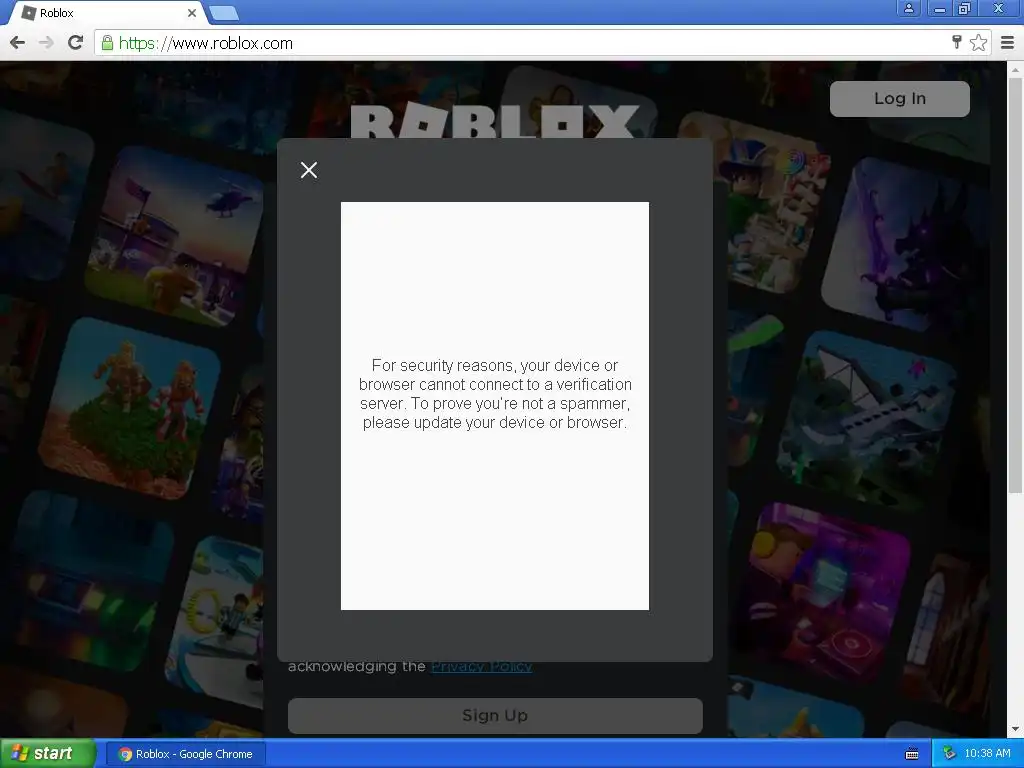Open the Chrome user profile icon
This screenshot has height=768, width=1024.
point(908,8)
